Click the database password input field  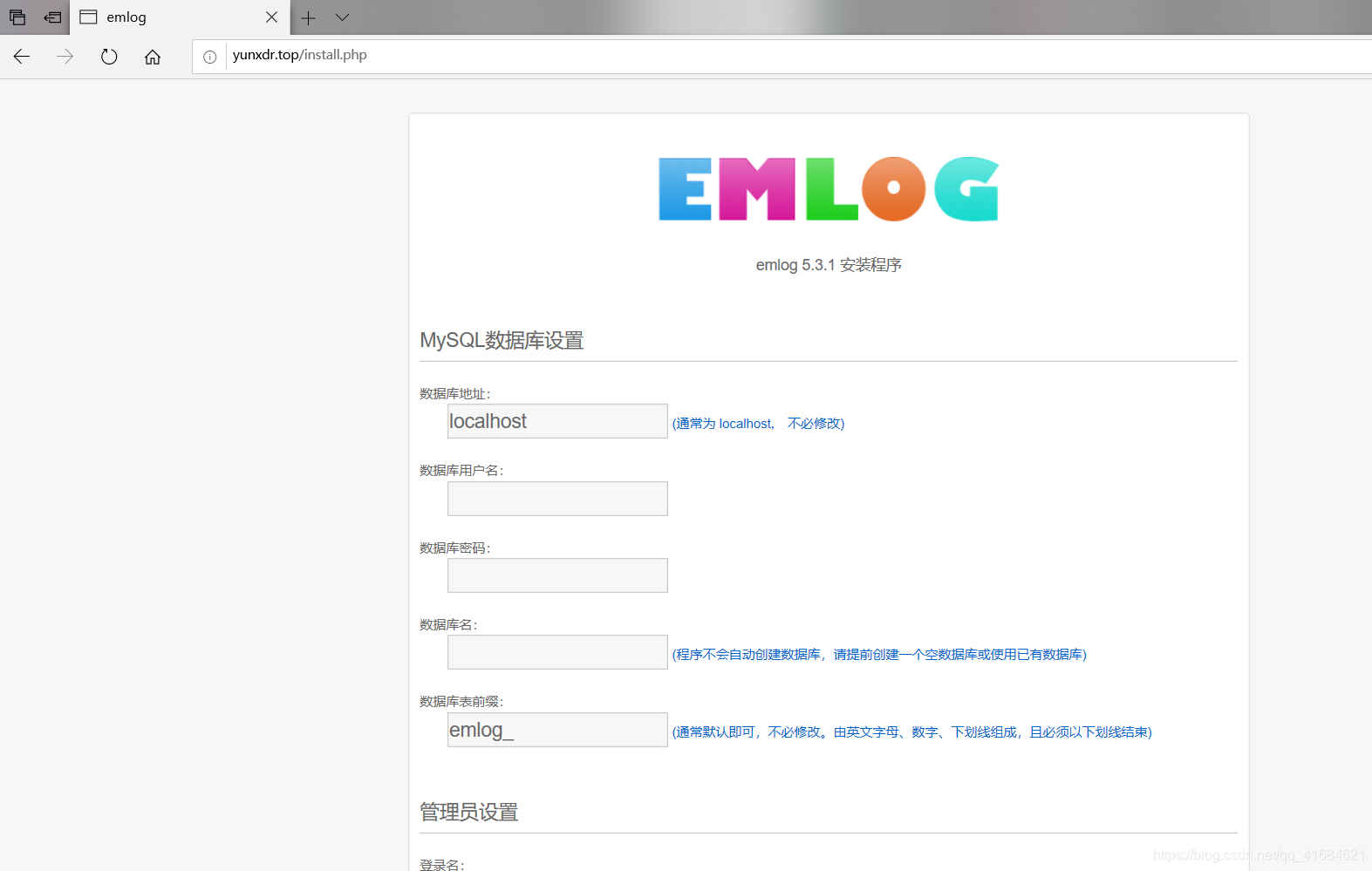(x=557, y=575)
